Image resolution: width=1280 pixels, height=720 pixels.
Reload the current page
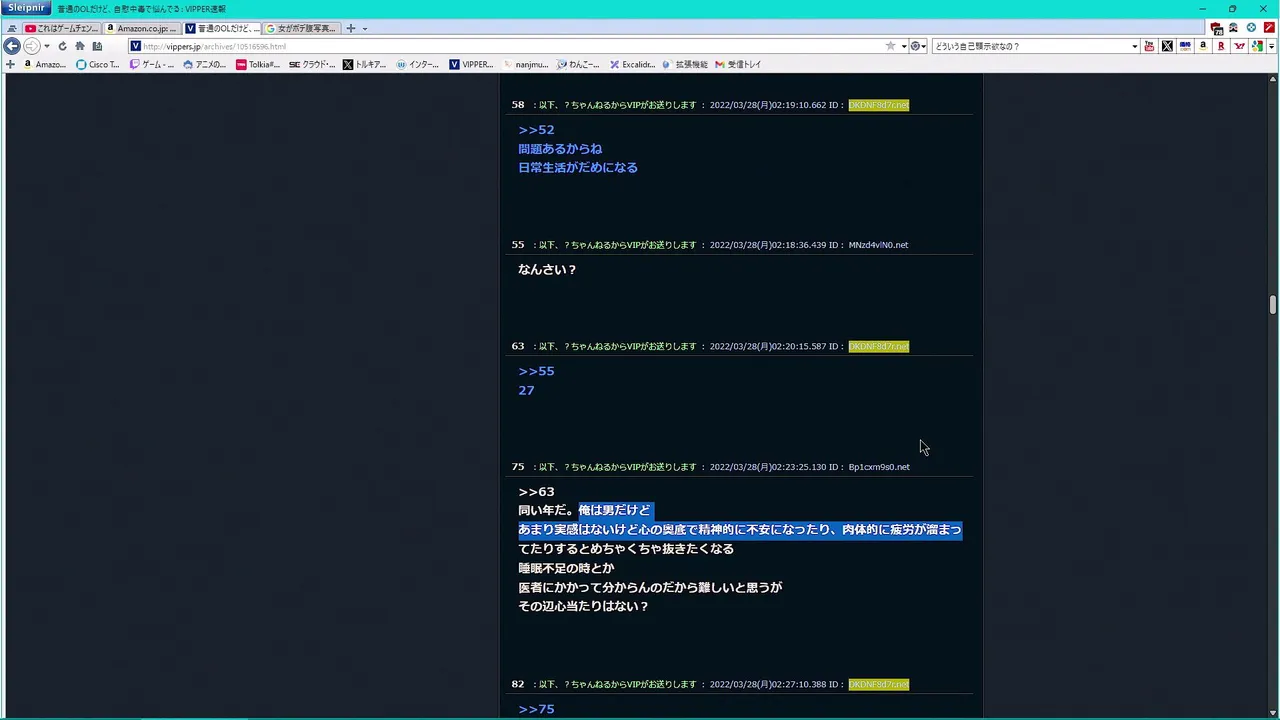point(62,46)
